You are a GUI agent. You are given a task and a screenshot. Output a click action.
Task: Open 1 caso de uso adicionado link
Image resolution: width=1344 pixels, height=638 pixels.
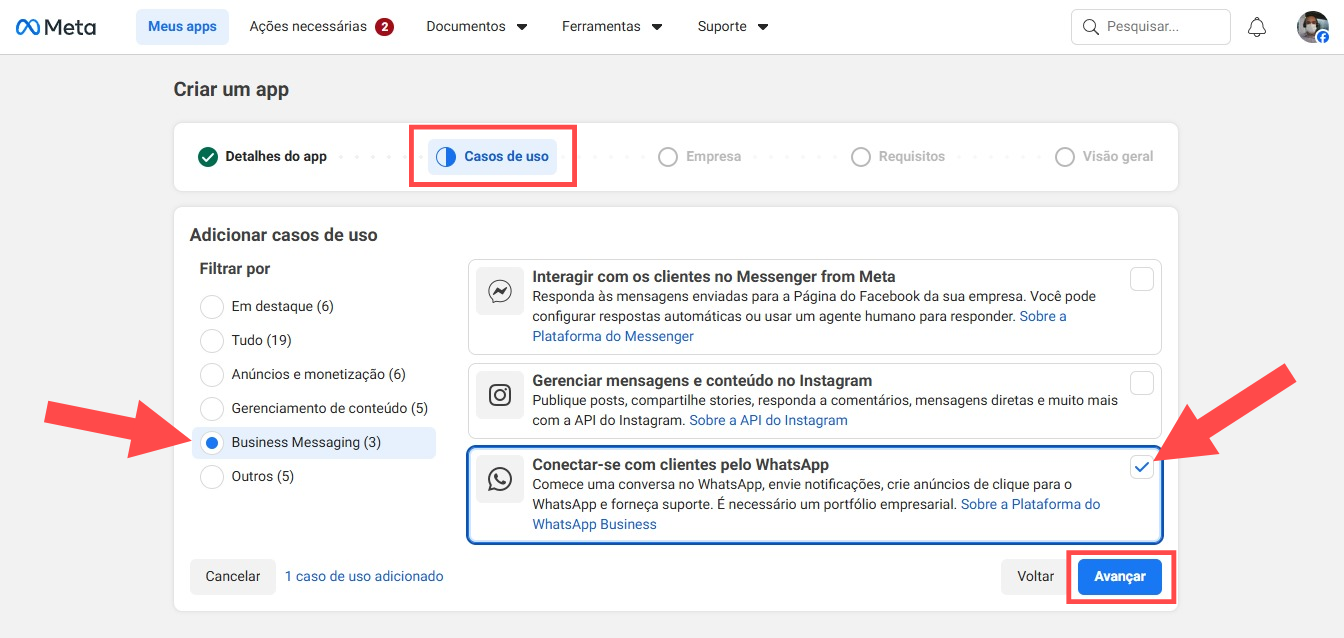[364, 577]
